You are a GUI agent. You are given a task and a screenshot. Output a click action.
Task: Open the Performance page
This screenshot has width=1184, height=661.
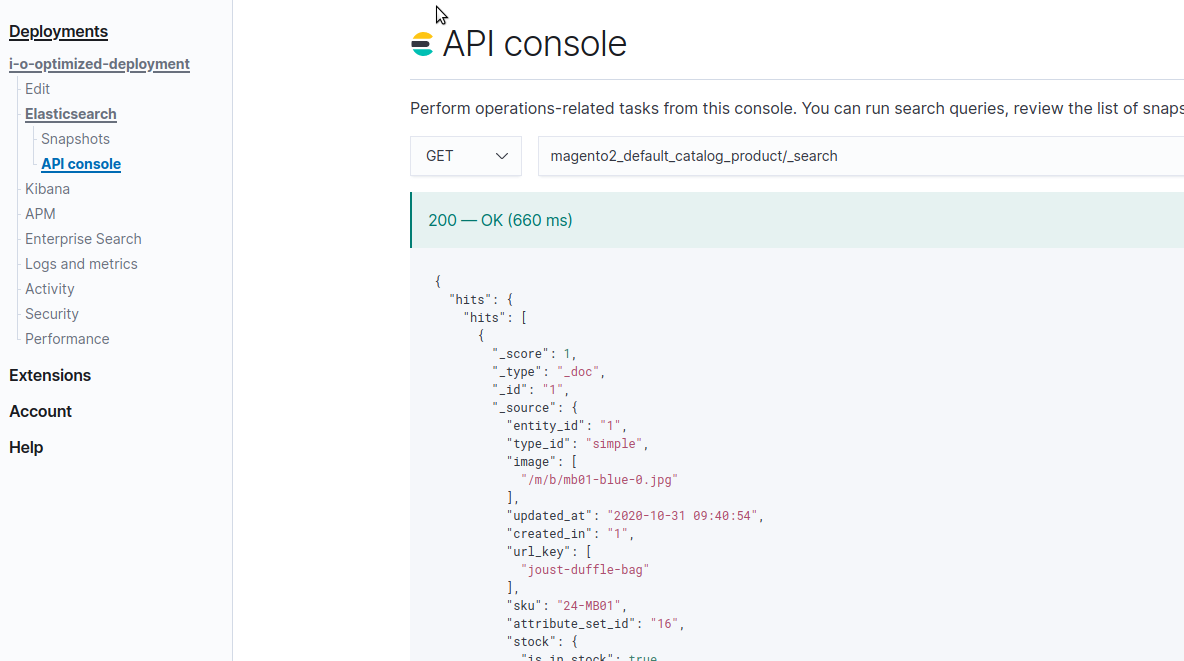(x=66, y=338)
